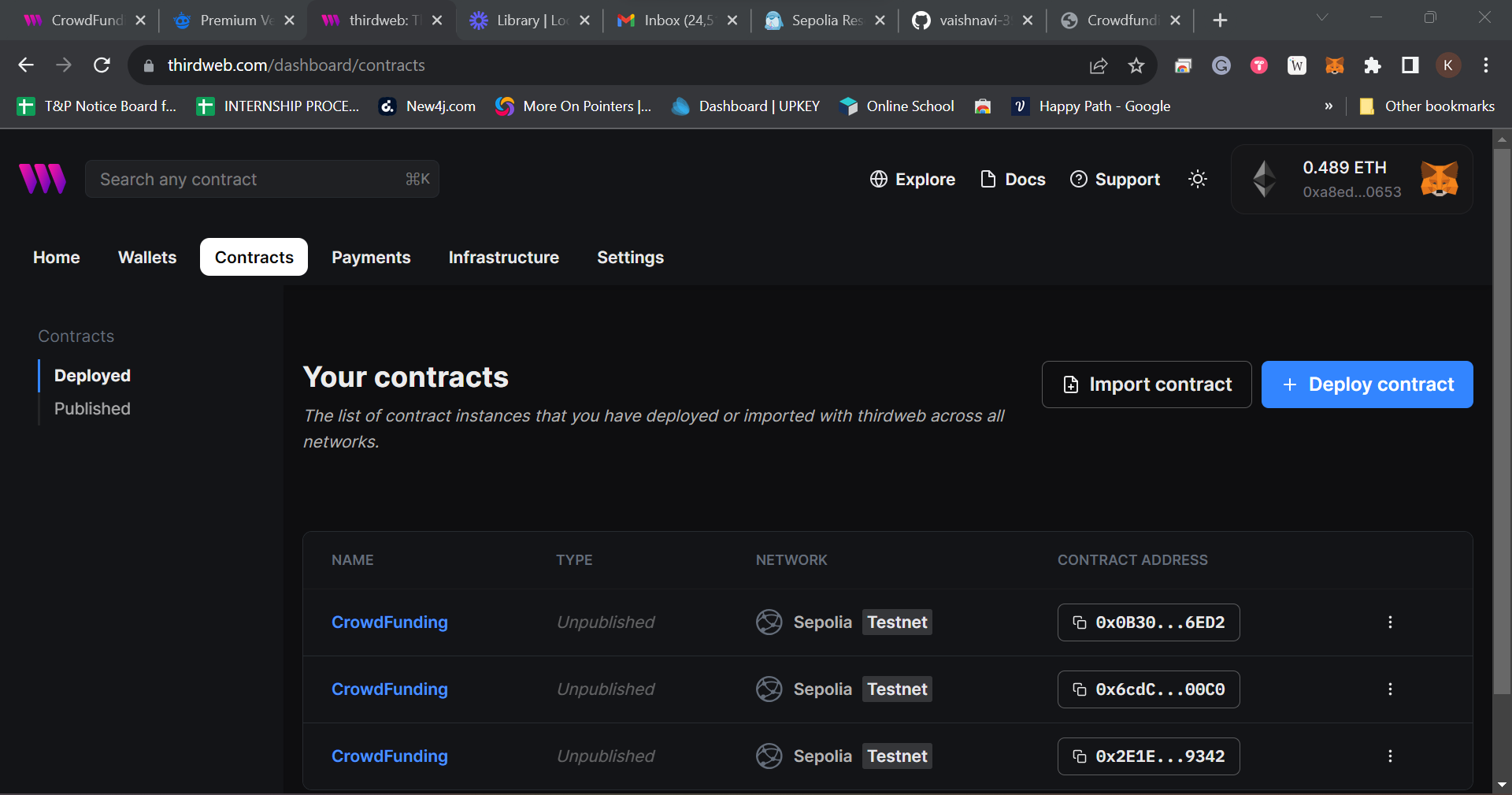Click the thirdweb logo icon
This screenshot has height=795, width=1512.
click(x=43, y=179)
